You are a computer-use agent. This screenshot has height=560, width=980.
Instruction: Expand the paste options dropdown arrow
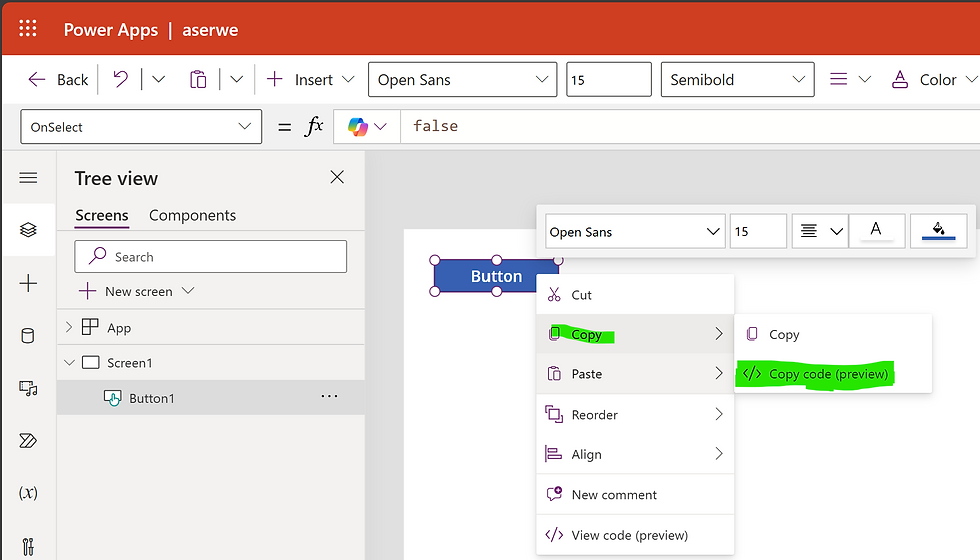(236, 79)
